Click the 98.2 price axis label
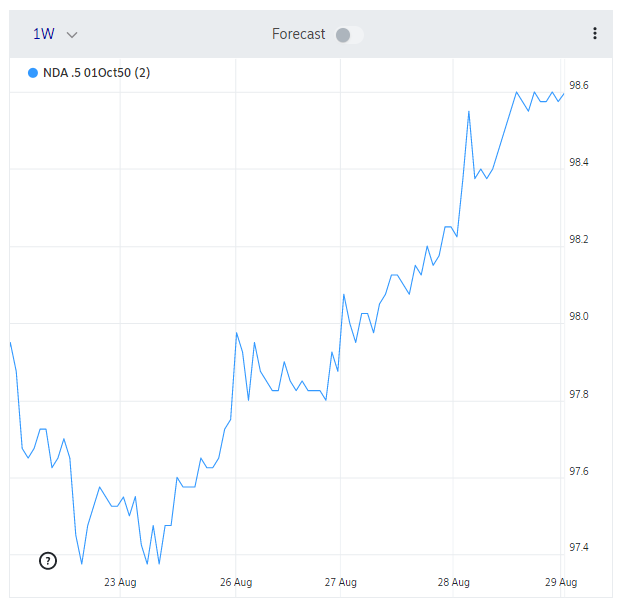 [579, 239]
